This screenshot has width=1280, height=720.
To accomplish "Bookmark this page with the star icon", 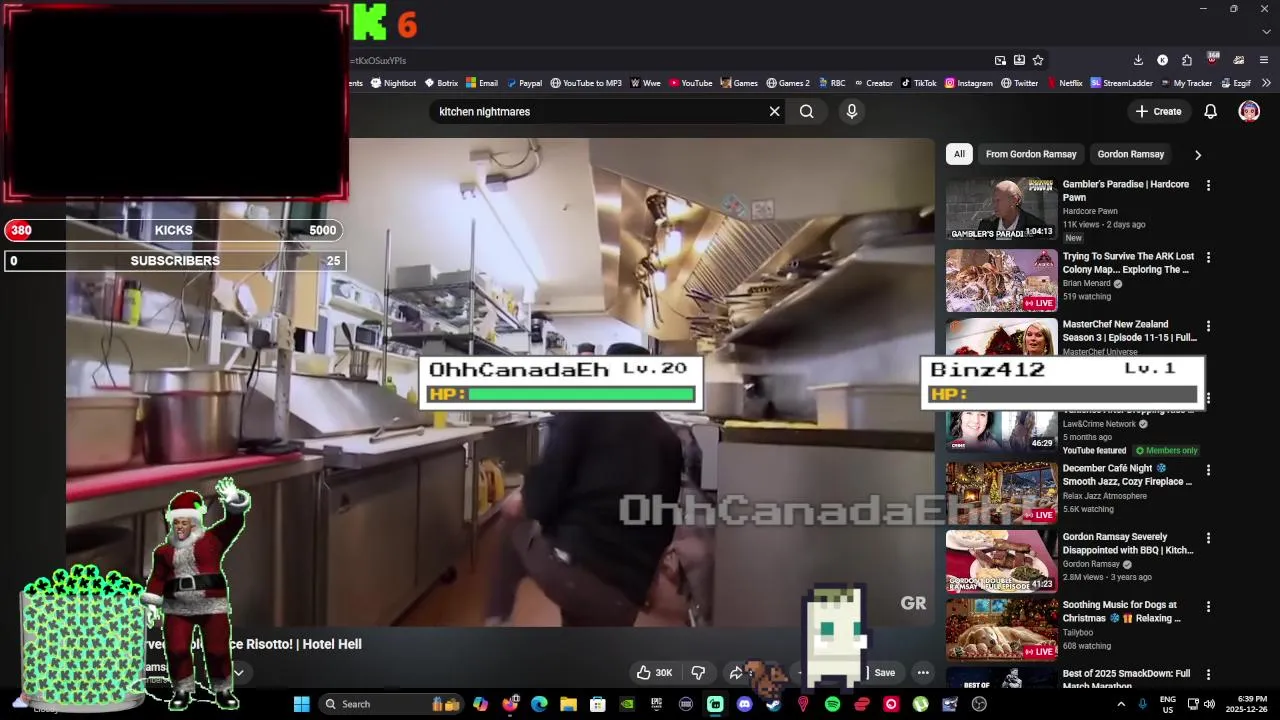I will coord(1038,60).
